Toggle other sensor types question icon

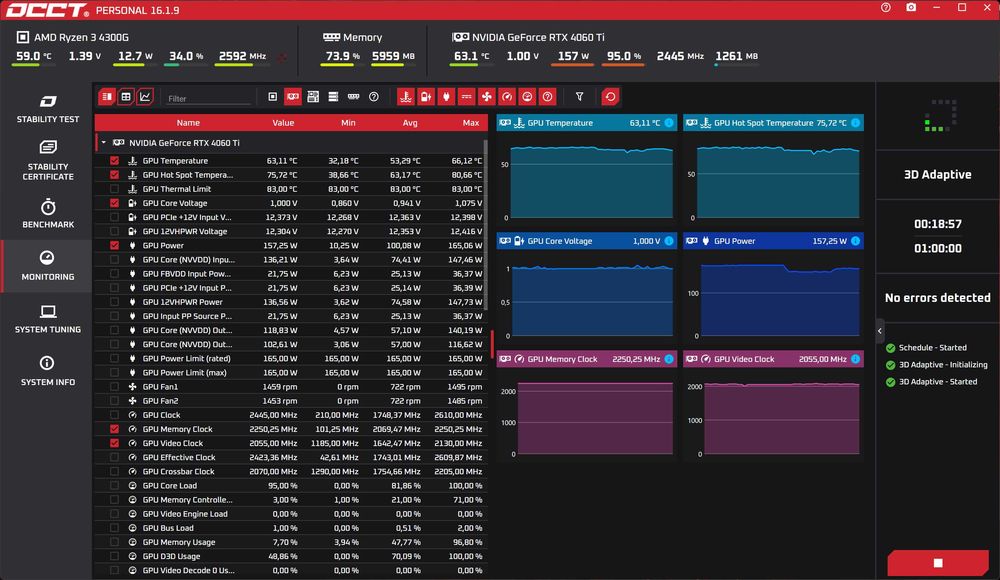pos(547,97)
